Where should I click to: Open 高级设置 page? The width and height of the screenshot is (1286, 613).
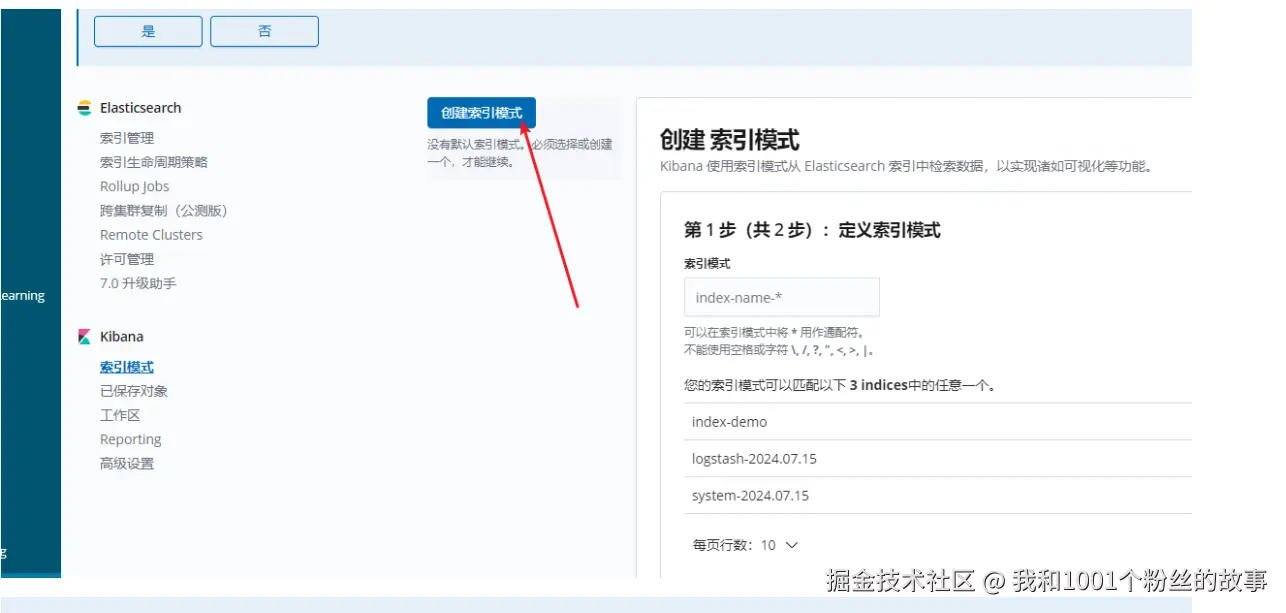[x=127, y=464]
